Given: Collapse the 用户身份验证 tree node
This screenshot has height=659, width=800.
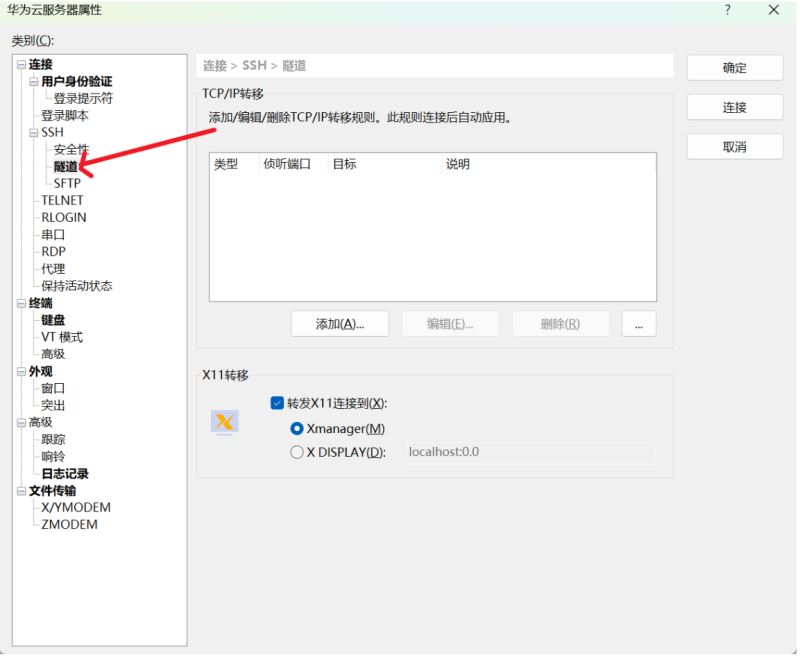Looking at the screenshot, I should 34,82.
